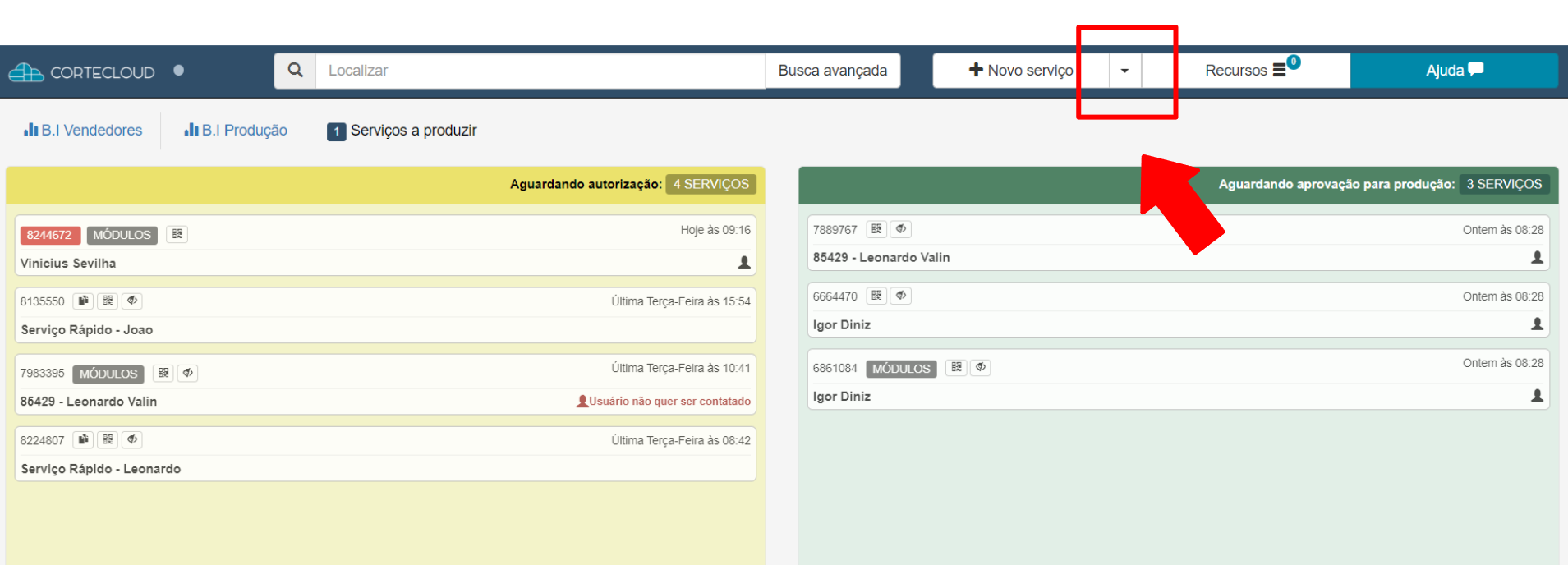Toggle the hidden-eye icon on service 6664470
The image size is (1568, 565).
901,296
